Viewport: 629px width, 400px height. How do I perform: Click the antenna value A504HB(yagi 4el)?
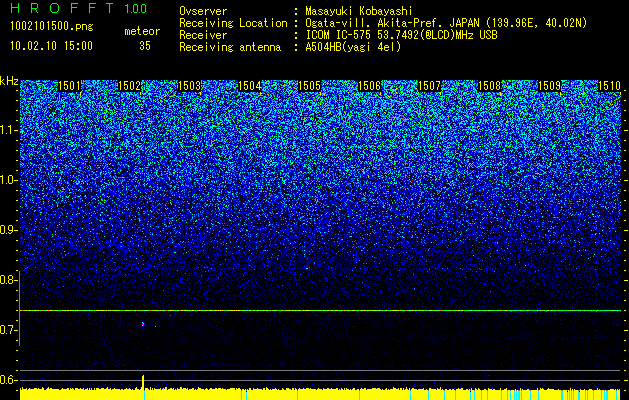click(x=353, y=47)
